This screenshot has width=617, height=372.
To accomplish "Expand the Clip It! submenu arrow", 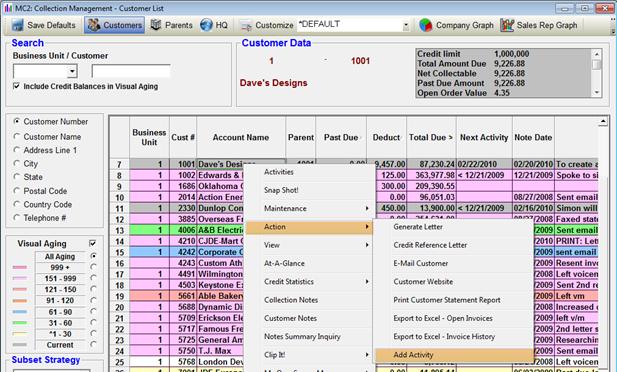I will click(367, 355).
